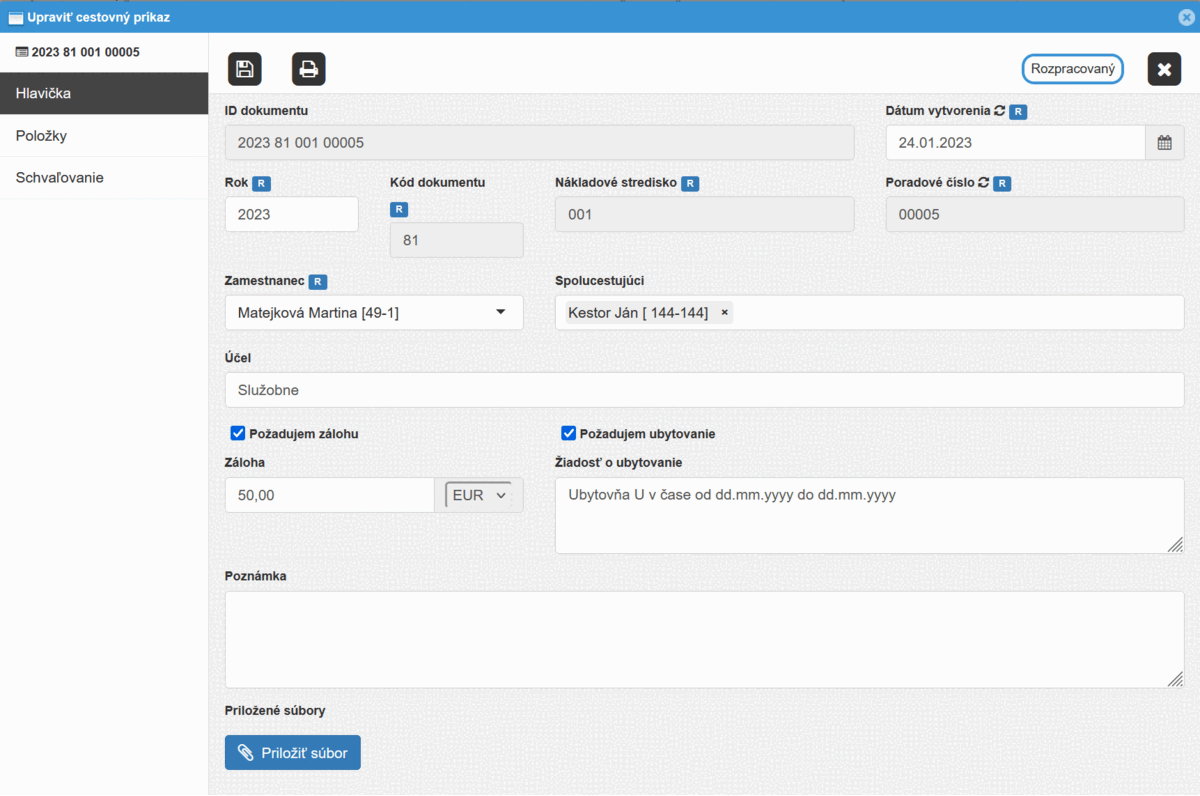Viewport: 1200px width, 796px height.
Task: Click the save floppy disk icon
Action: pyautogui.click(x=245, y=69)
